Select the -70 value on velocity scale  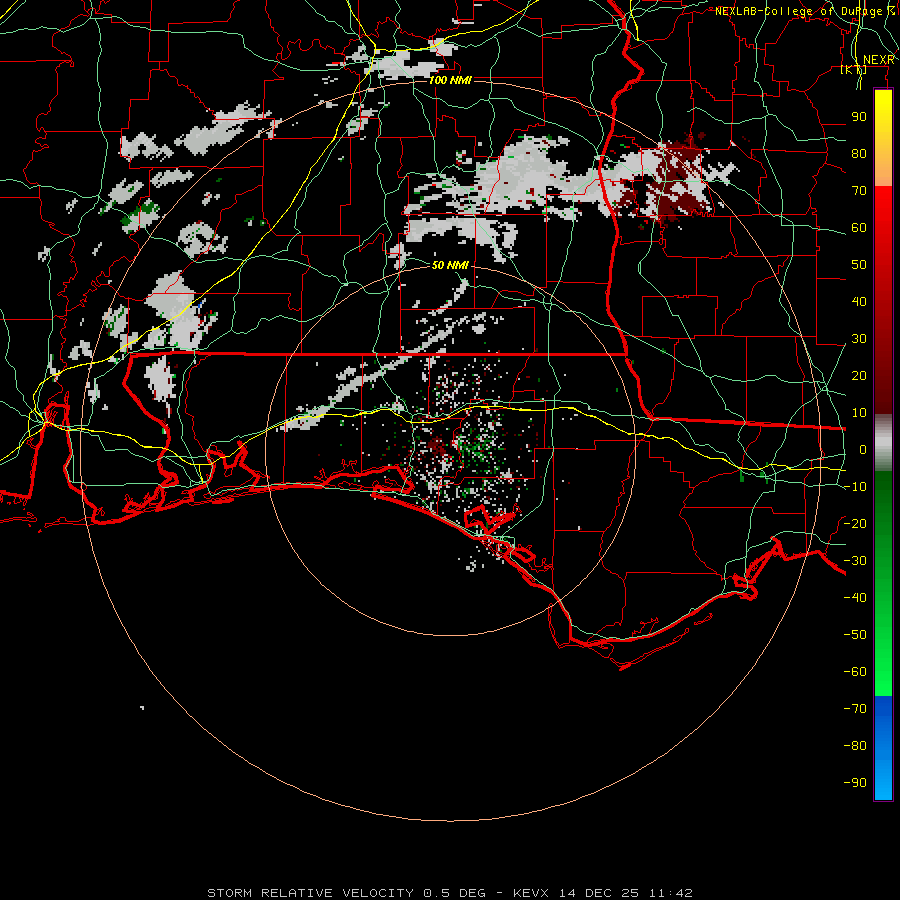click(855, 709)
